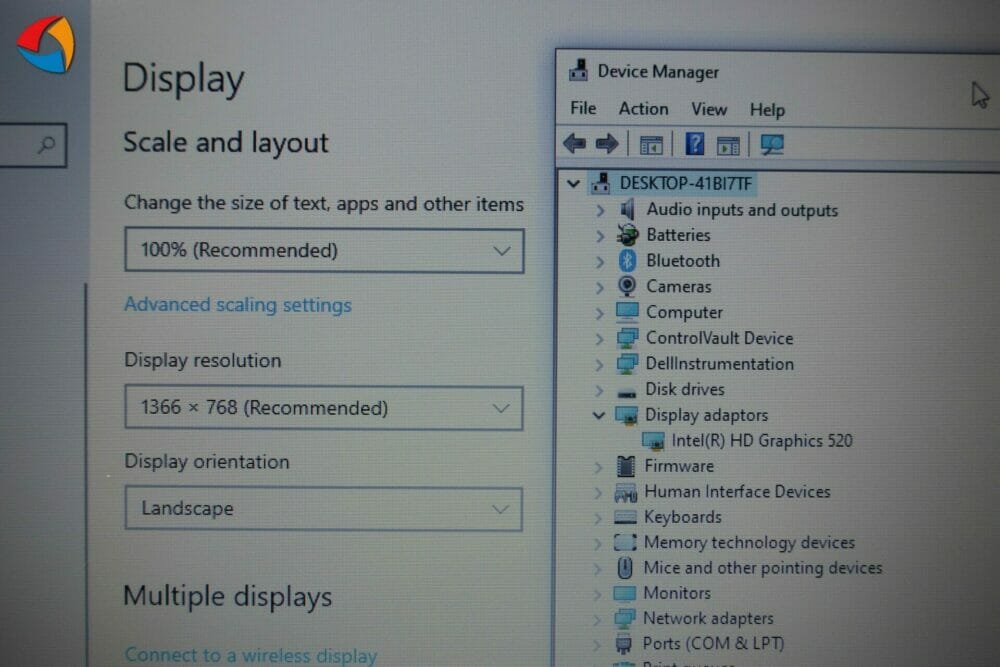Click the action pane toolbar icon
The width and height of the screenshot is (1000, 667).
tap(728, 145)
